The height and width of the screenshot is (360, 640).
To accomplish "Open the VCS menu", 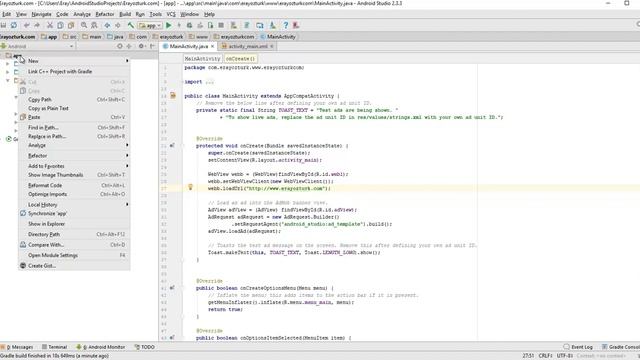I will click(x=171, y=14).
